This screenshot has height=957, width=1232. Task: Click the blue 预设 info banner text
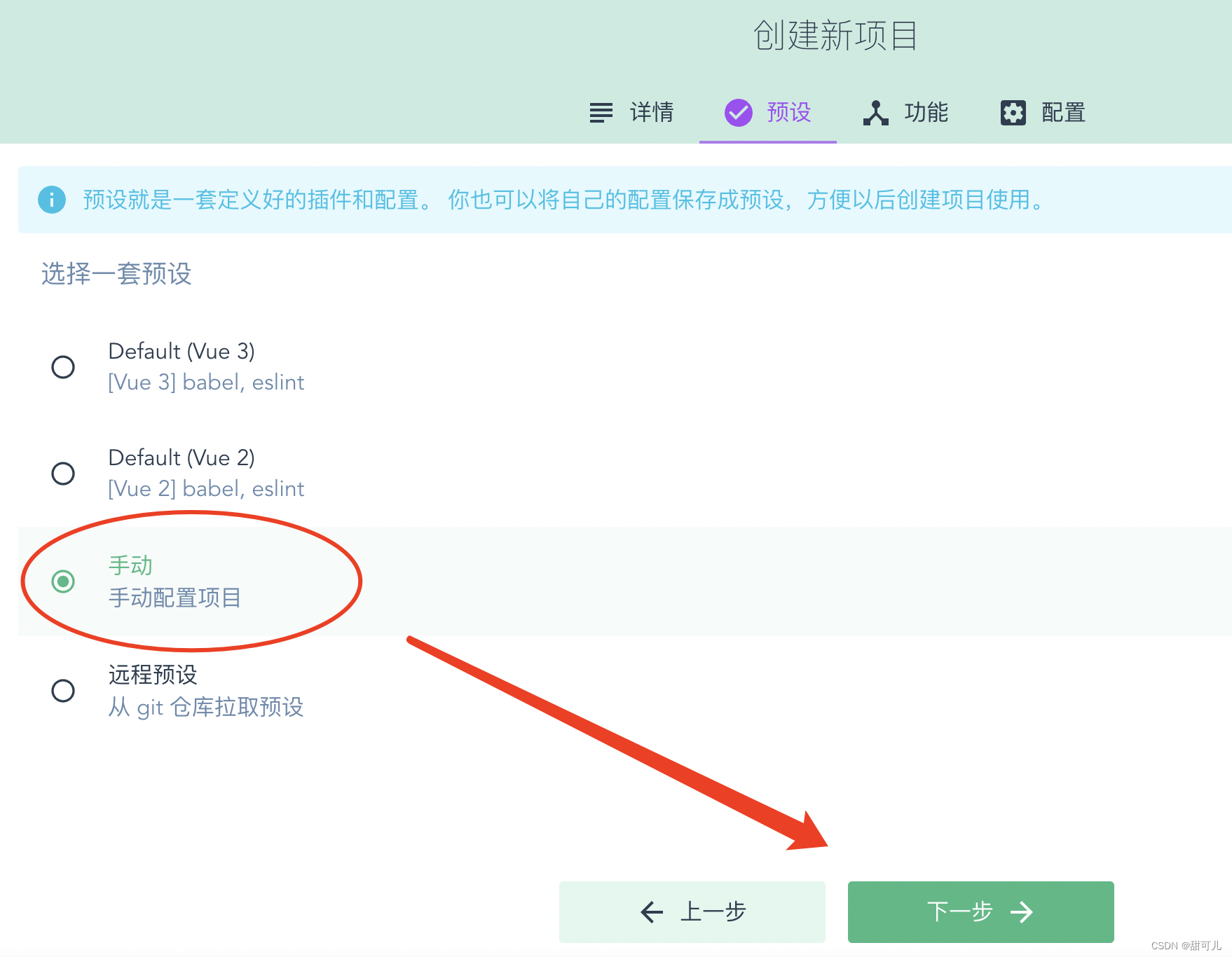pyautogui.click(x=564, y=200)
